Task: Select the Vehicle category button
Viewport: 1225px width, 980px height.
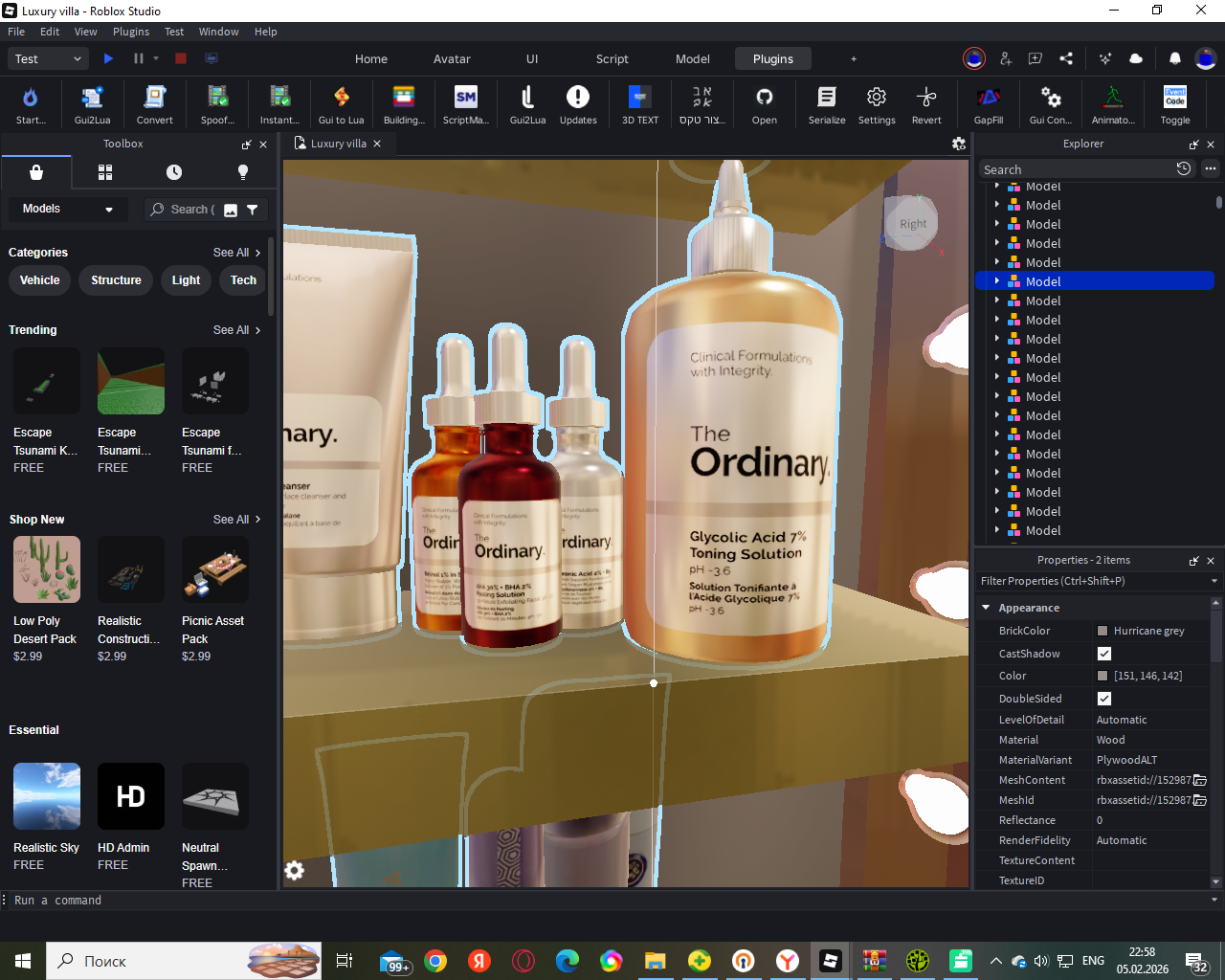Action: pyautogui.click(x=40, y=280)
